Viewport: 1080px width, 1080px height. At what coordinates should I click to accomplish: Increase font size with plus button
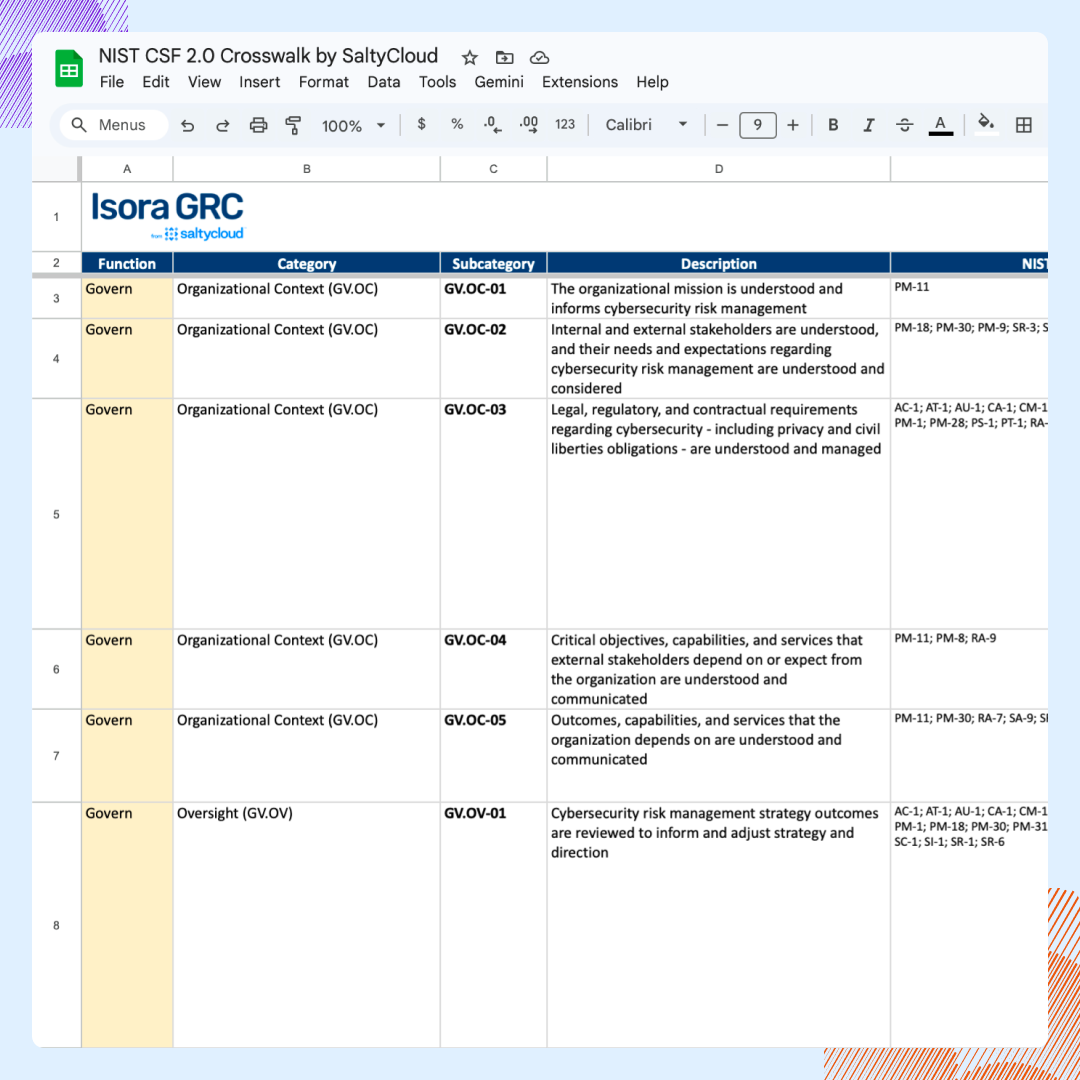793,125
